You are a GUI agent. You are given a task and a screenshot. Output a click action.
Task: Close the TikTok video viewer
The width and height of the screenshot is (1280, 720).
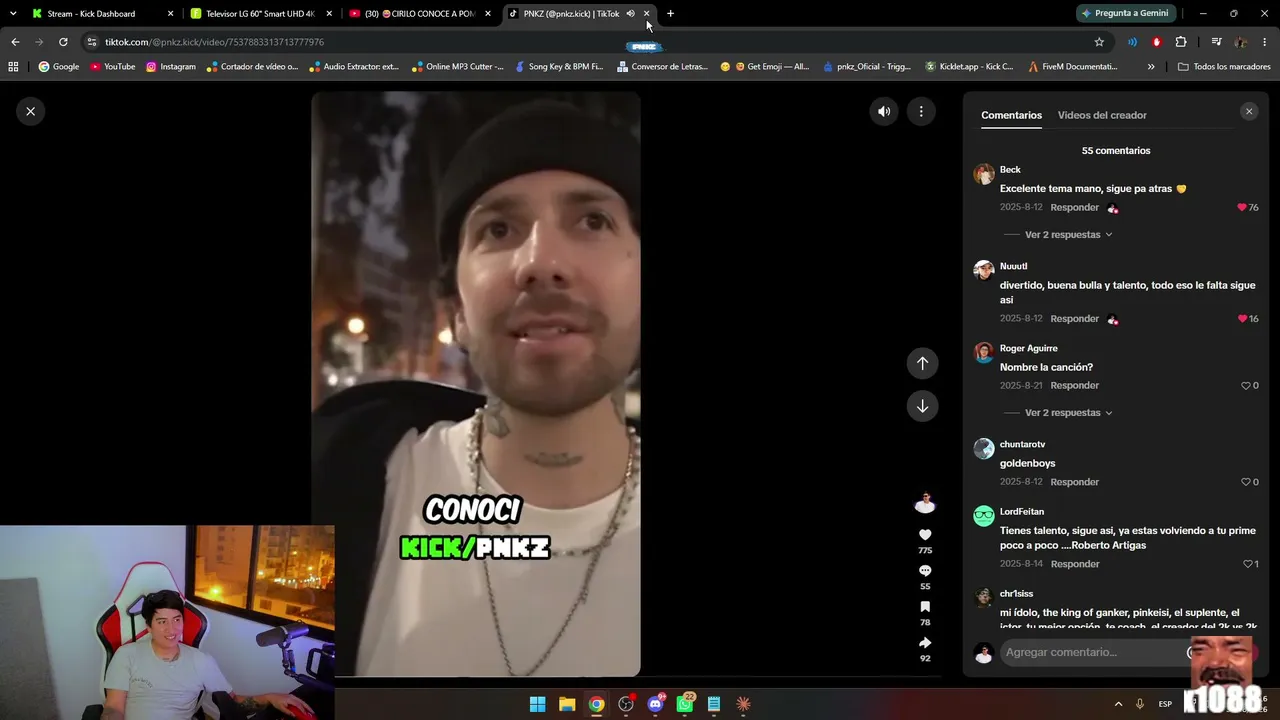click(31, 111)
